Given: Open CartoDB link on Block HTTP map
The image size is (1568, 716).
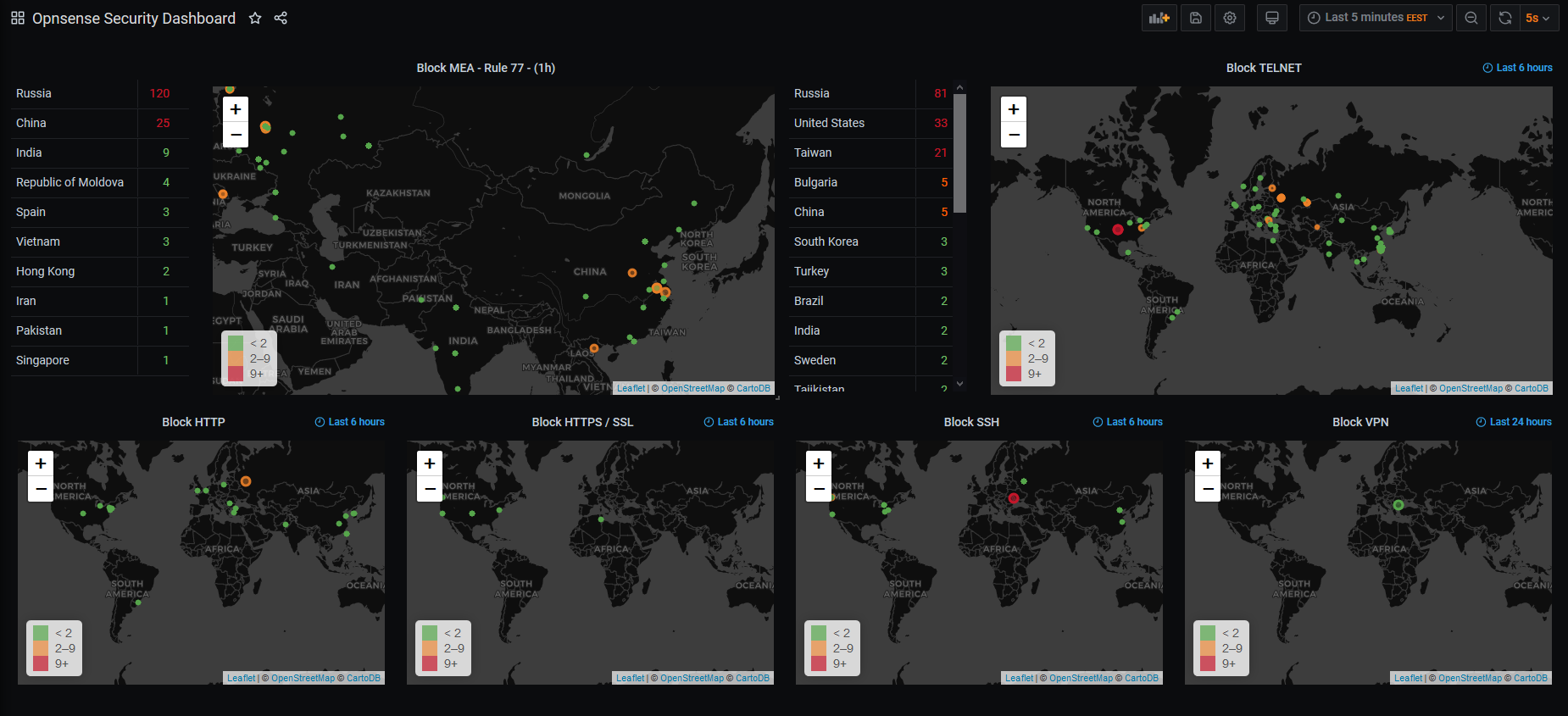Looking at the screenshot, I should pyautogui.click(x=364, y=678).
